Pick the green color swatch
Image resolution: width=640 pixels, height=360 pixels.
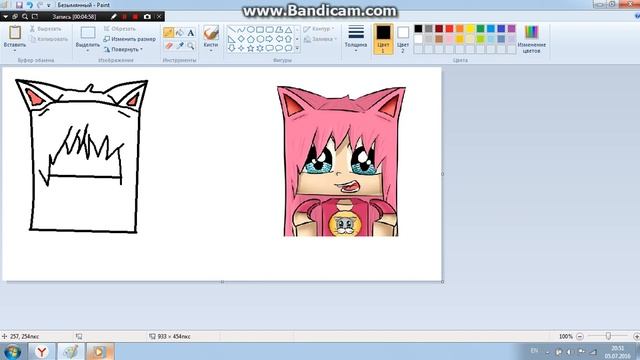coord(480,29)
